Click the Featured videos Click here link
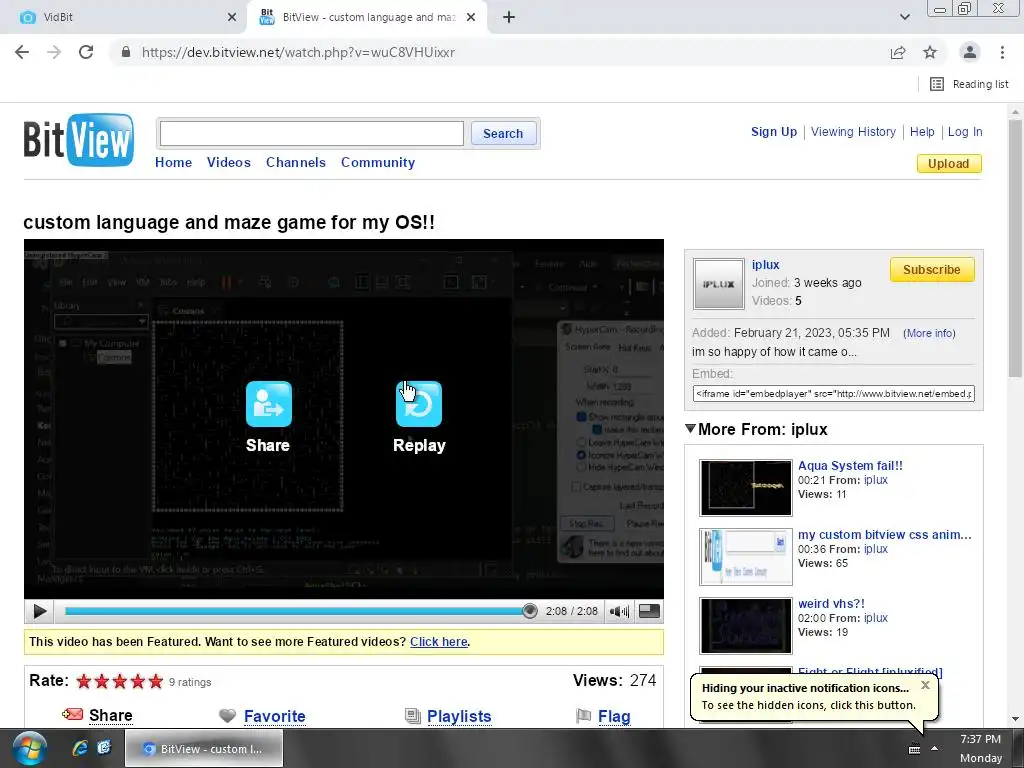1024x768 pixels. click(439, 641)
